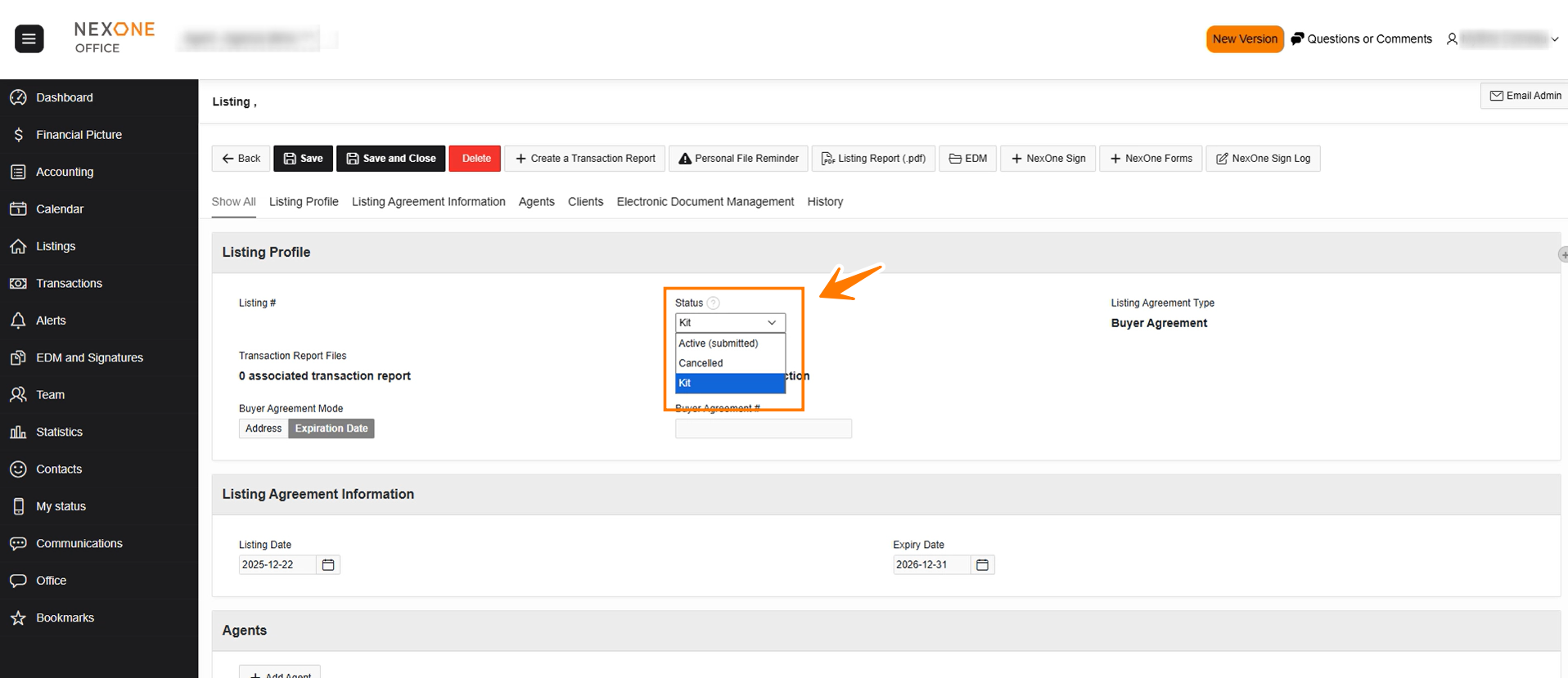The height and width of the screenshot is (678, 1568).
Task: Open the hamburger menu icon
Action: pos(29,38)
